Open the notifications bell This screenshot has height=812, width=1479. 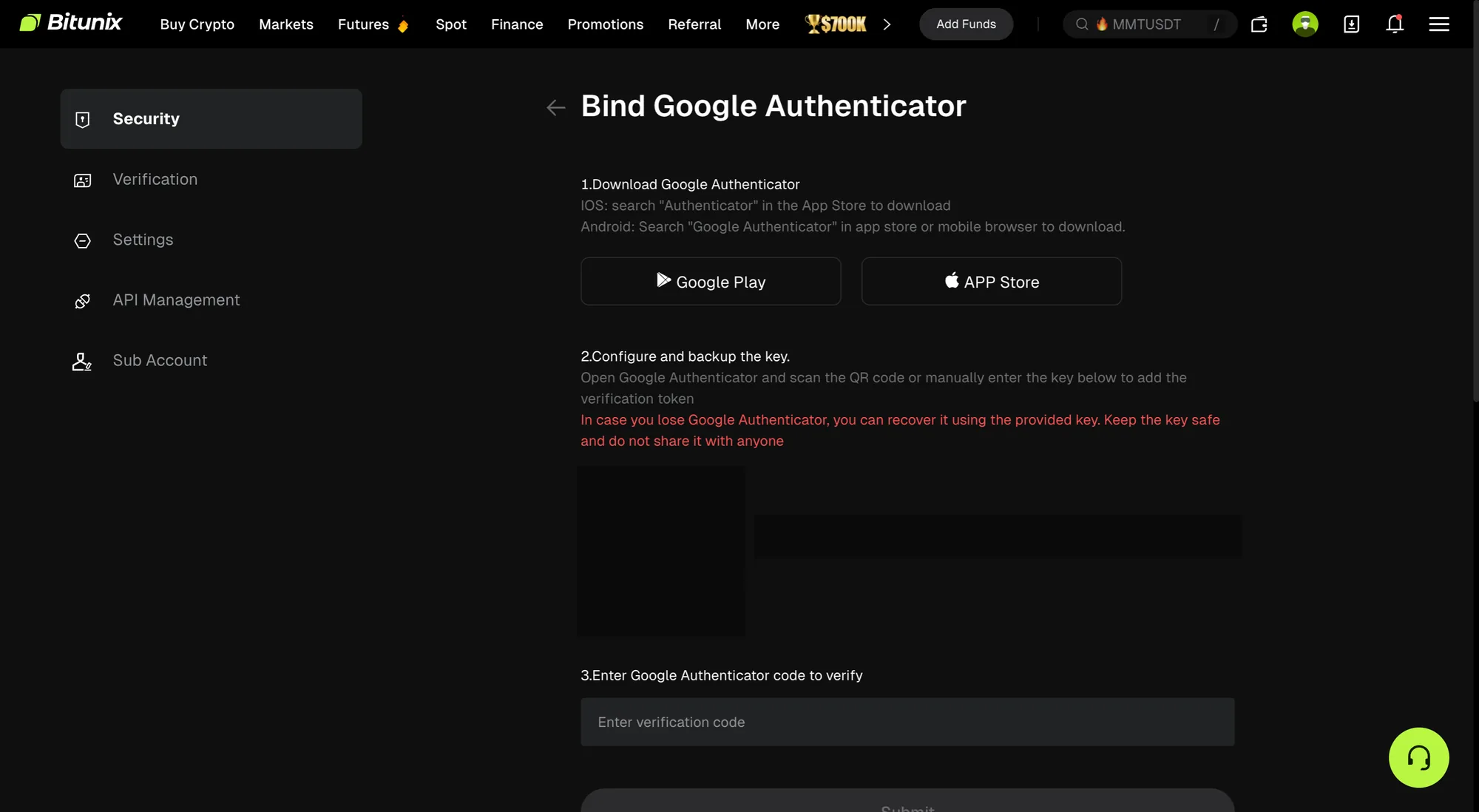[1395, 24]
